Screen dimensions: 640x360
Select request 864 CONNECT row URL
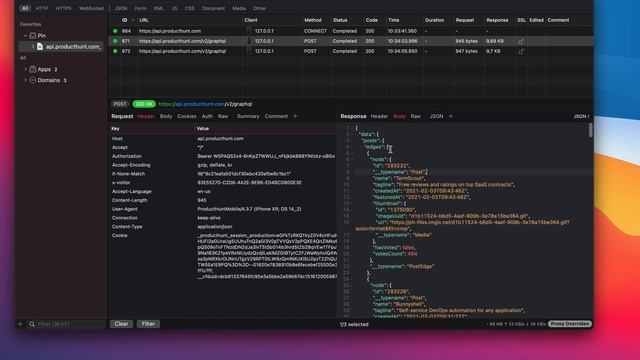coord(170,31)
